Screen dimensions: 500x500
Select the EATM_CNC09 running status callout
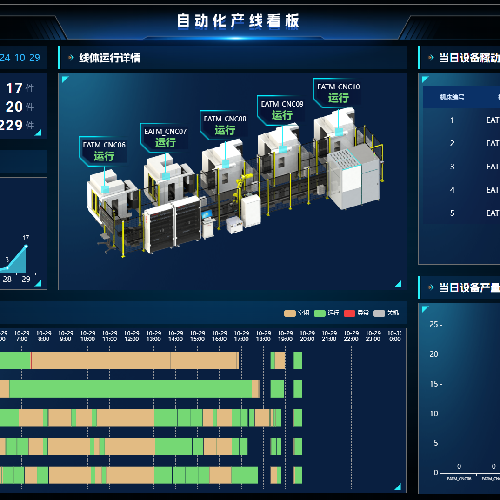281,110
